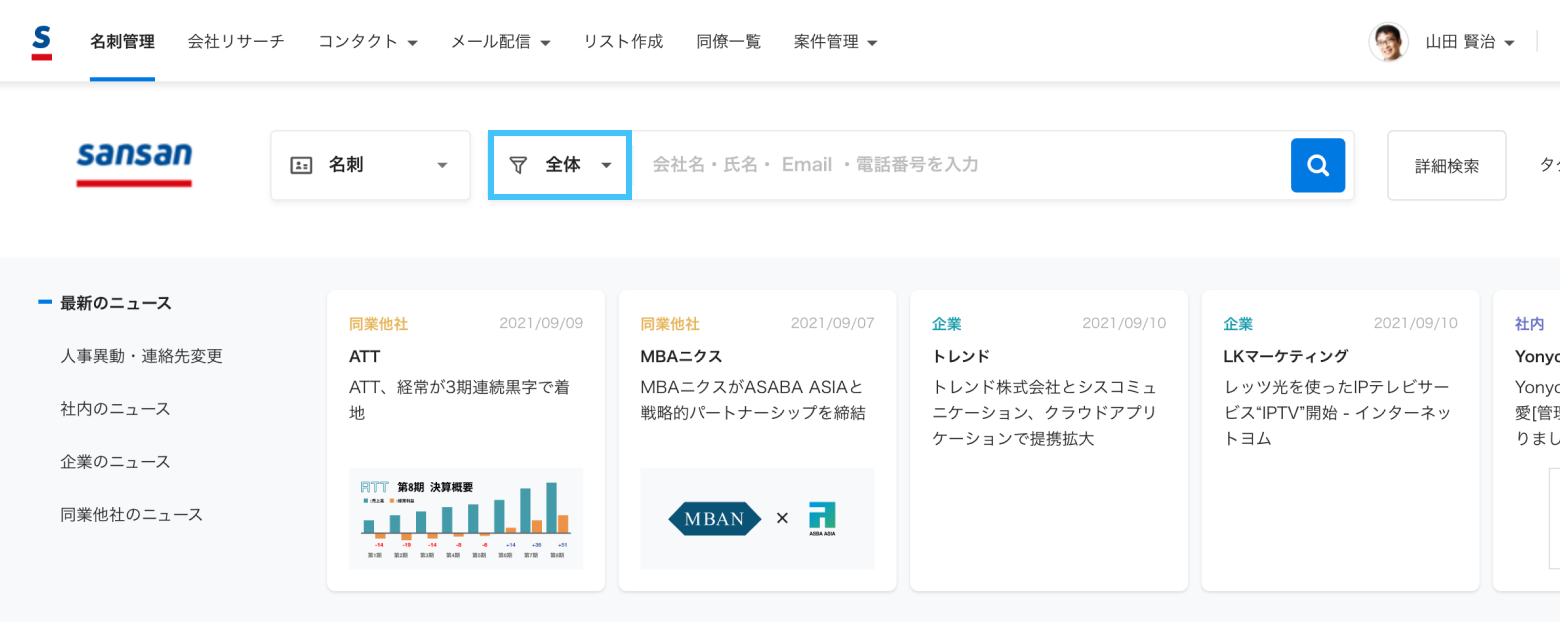Expand the 案件管理 menu
Screen dimensions: 1560x622
[836, 42]
